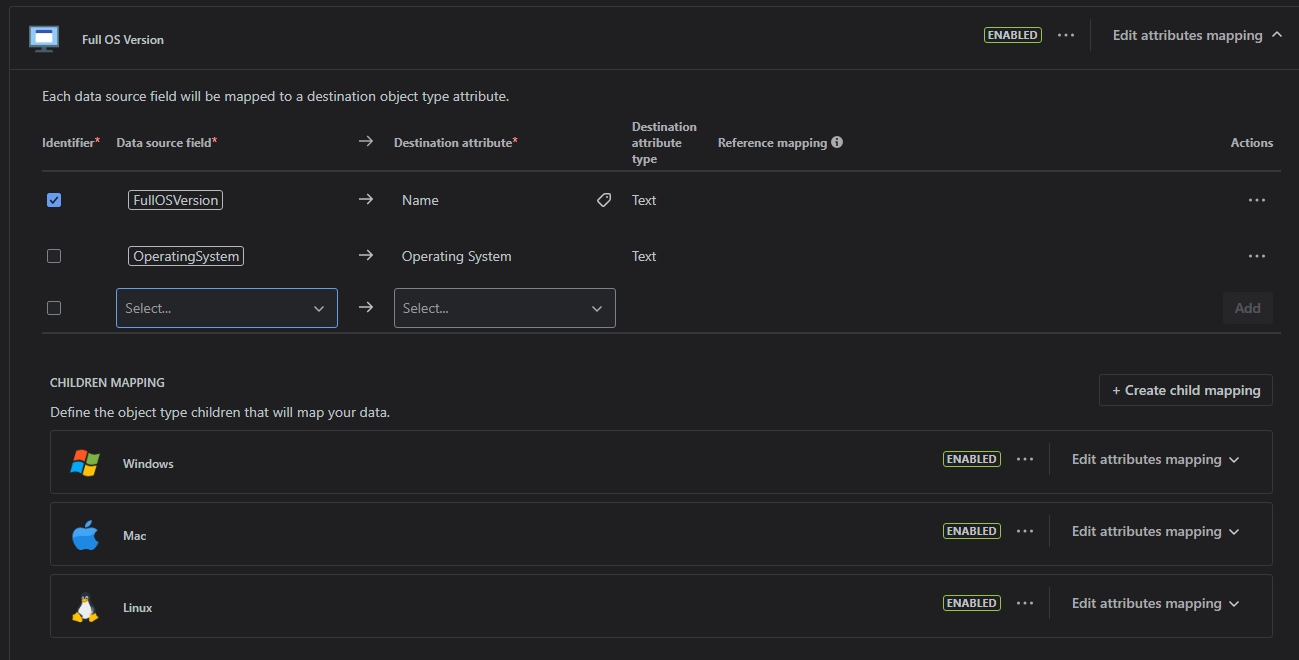Open the actions menu on the Linux child mapping
This screenshot has height=660, width=1299.
point(1024,603)
